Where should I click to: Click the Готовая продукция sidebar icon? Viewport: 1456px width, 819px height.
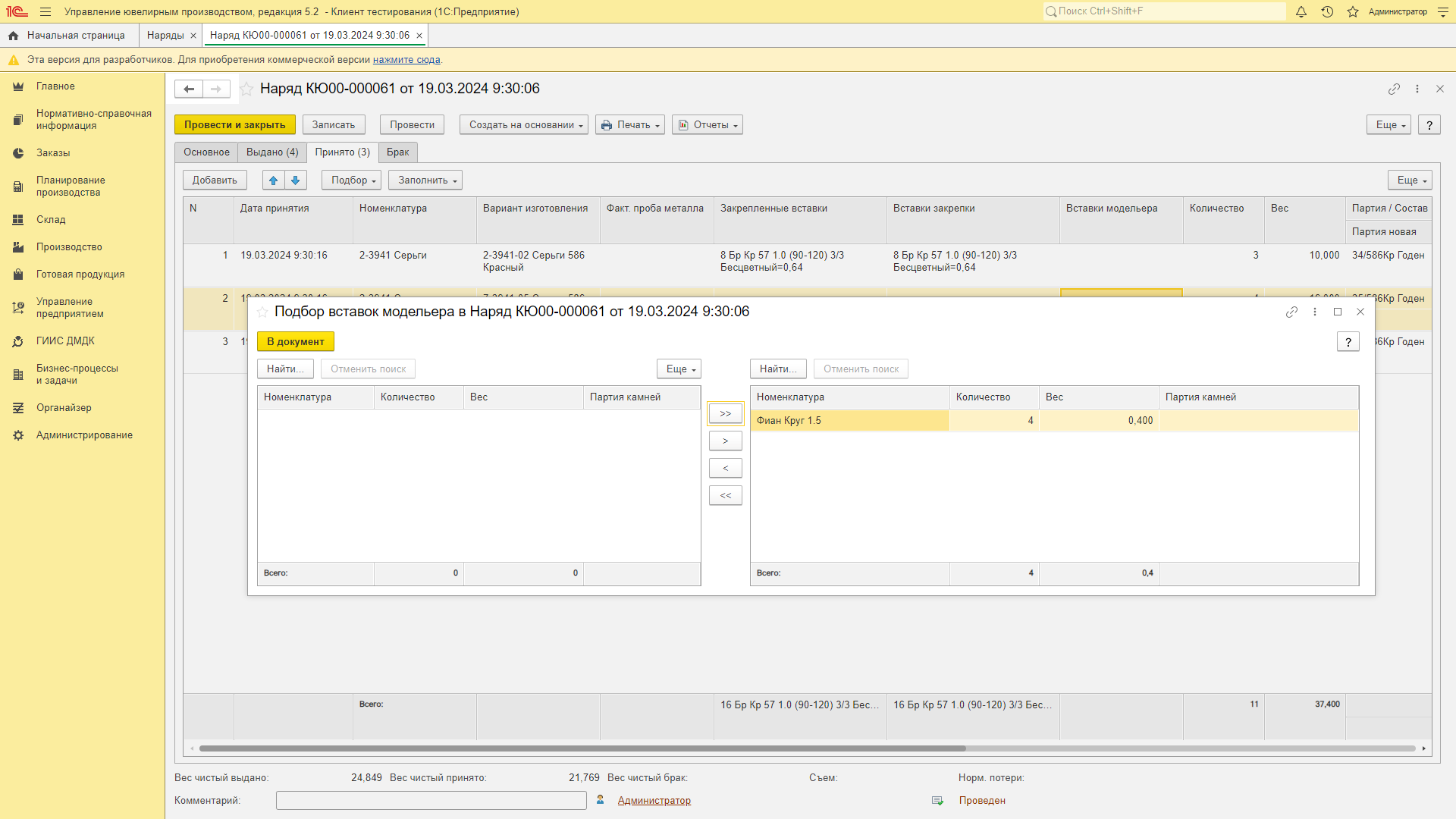pos(18,275)
